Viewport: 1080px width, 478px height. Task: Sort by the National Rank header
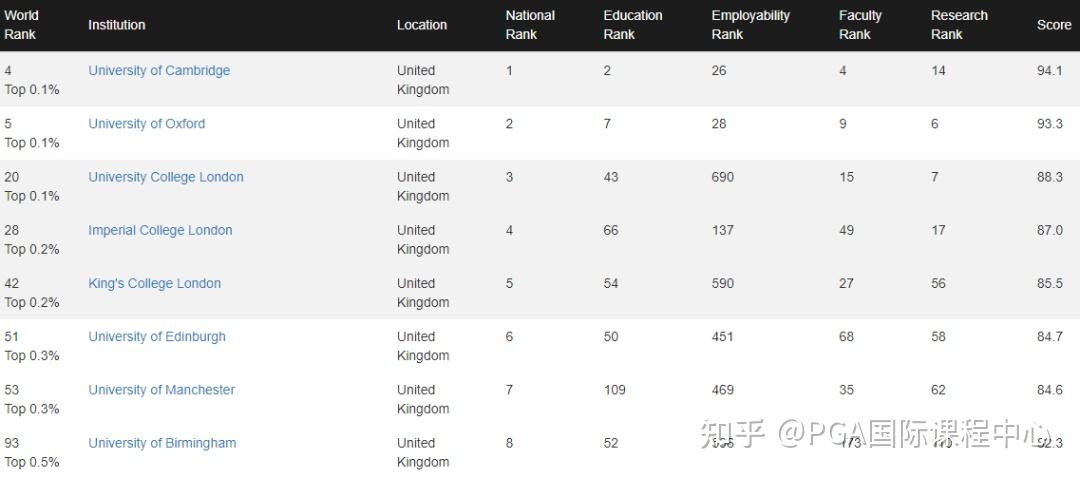point(530,25)
